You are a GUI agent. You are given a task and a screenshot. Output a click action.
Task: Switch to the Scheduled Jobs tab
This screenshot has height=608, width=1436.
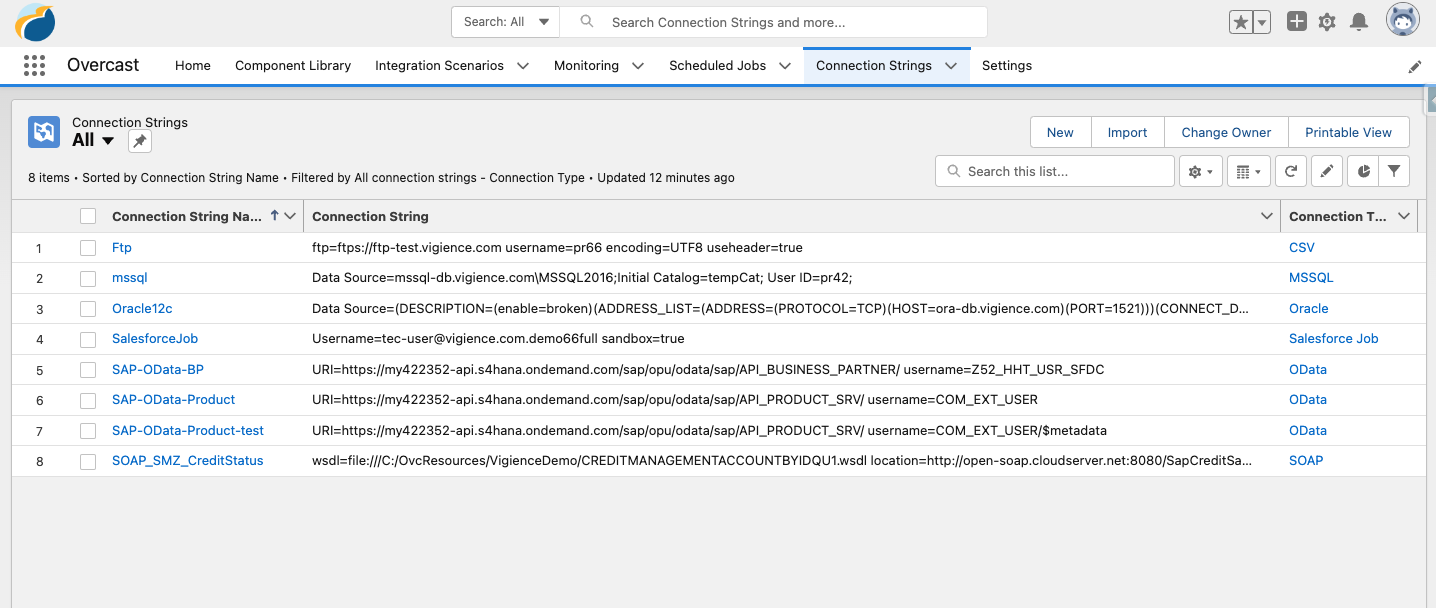pos(717,66)
